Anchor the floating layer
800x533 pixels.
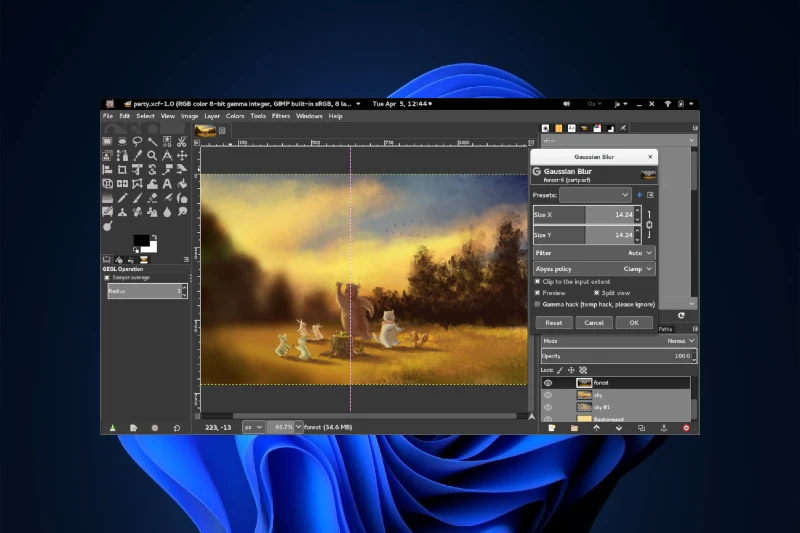pos(664,428)
